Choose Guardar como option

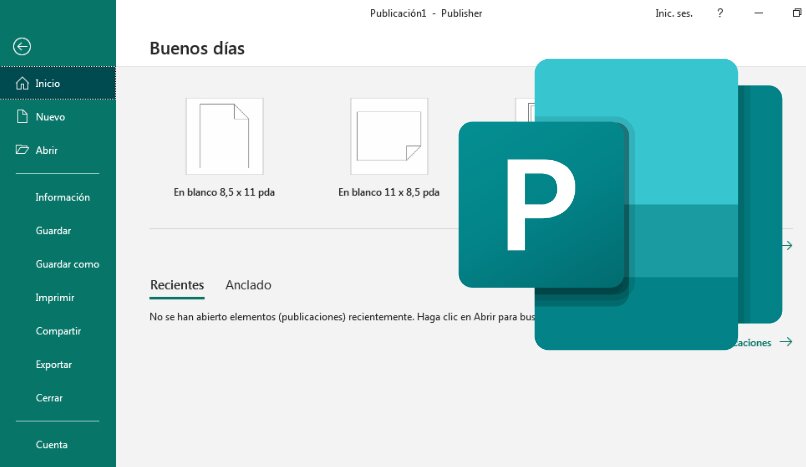67,264
